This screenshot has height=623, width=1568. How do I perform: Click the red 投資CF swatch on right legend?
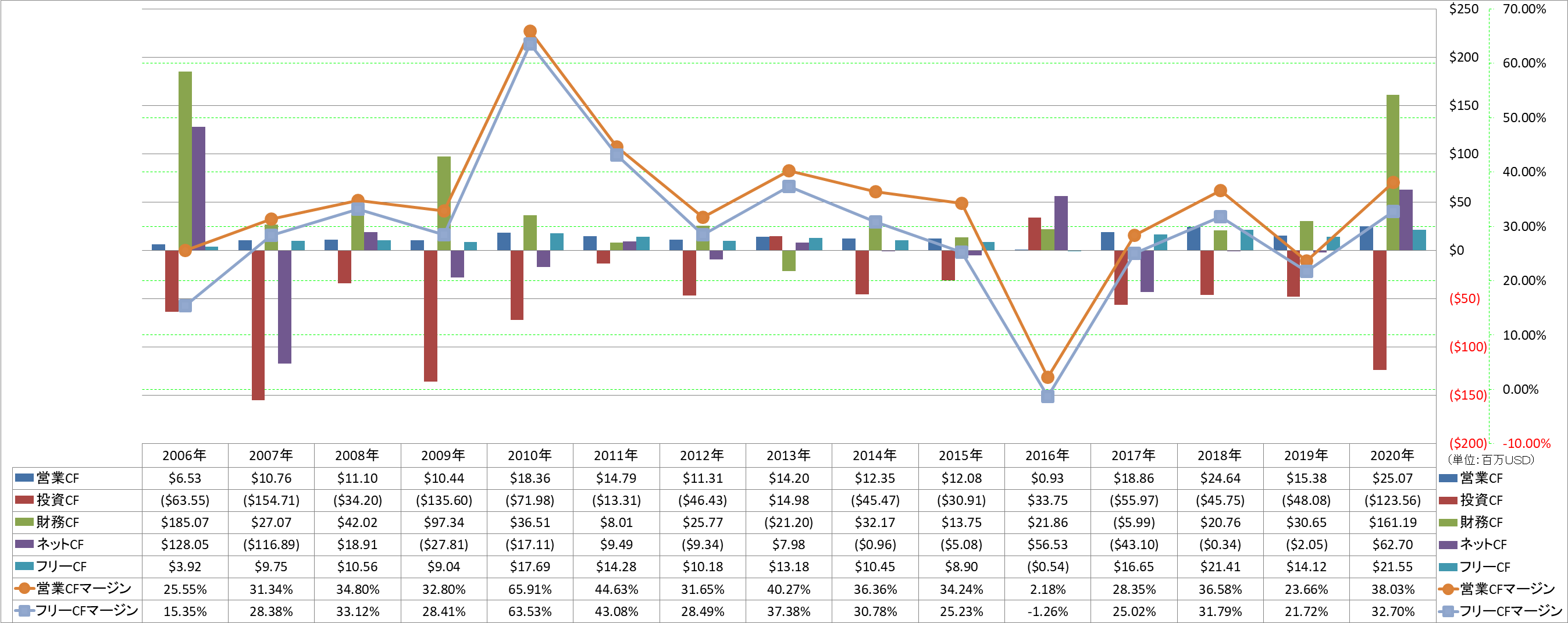[x=1448, y=500]
